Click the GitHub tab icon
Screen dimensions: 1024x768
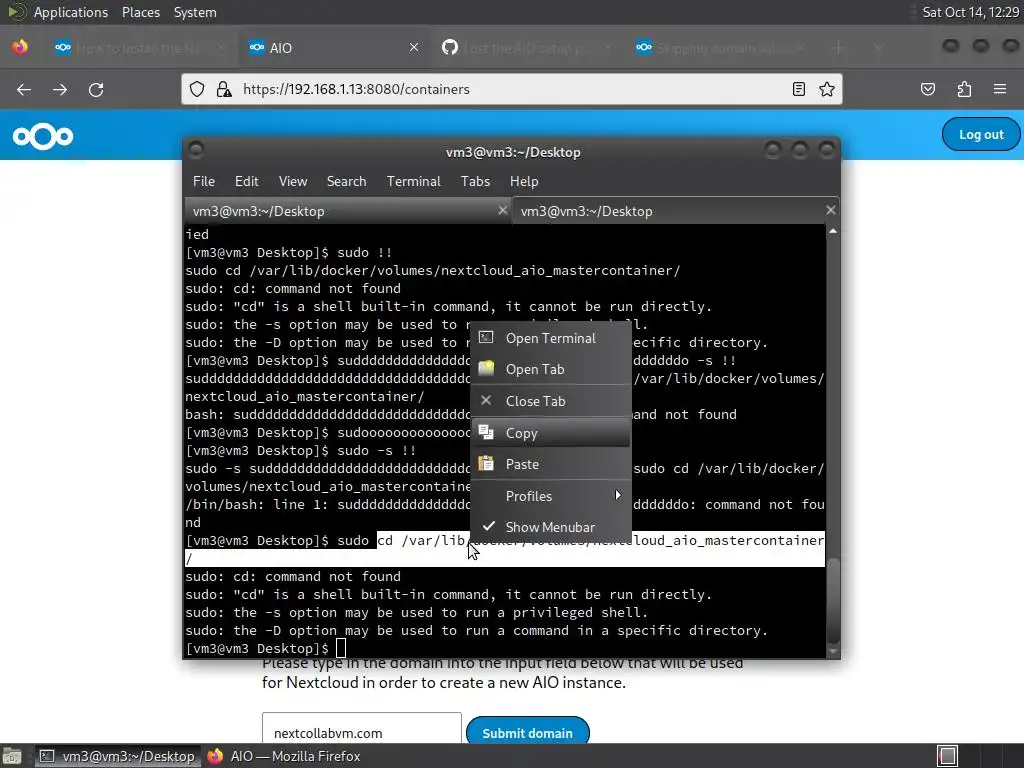click(450, 47)
